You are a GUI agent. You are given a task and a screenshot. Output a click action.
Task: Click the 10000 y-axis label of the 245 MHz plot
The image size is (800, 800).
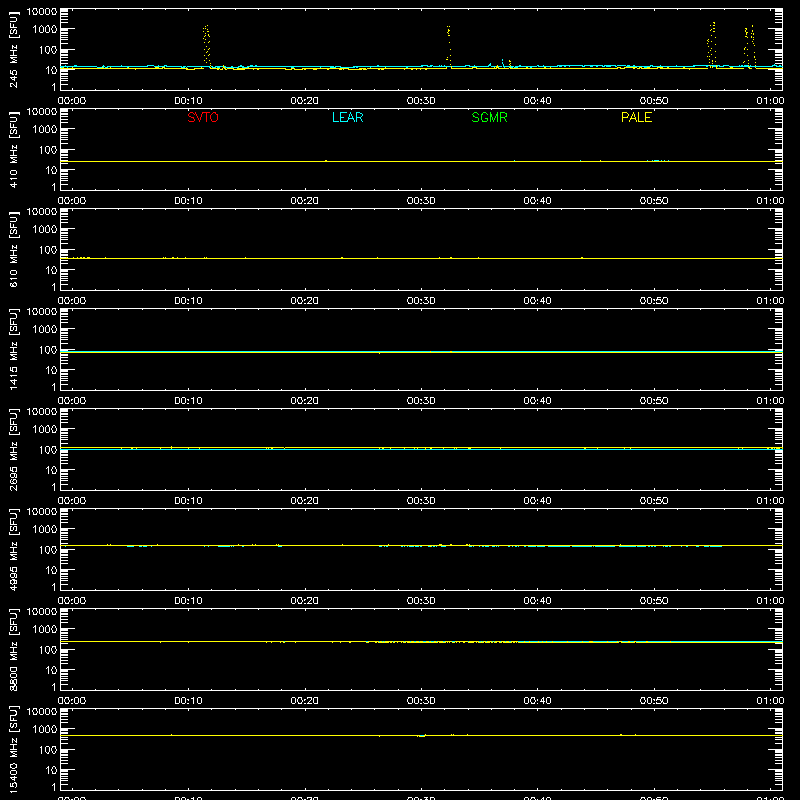click(42, 12)
